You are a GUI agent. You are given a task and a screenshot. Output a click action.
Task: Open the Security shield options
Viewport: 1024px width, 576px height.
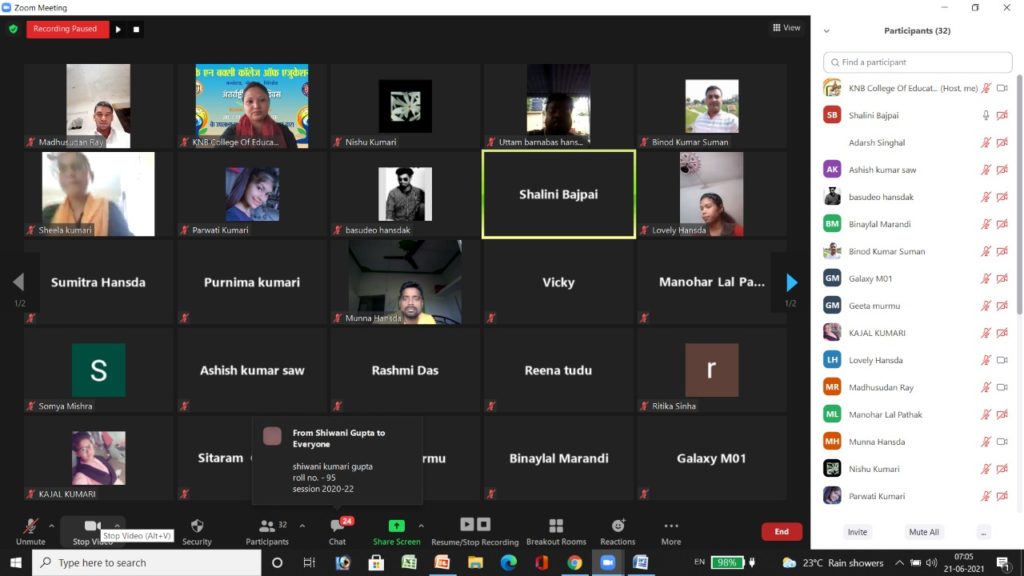[197, 530]
